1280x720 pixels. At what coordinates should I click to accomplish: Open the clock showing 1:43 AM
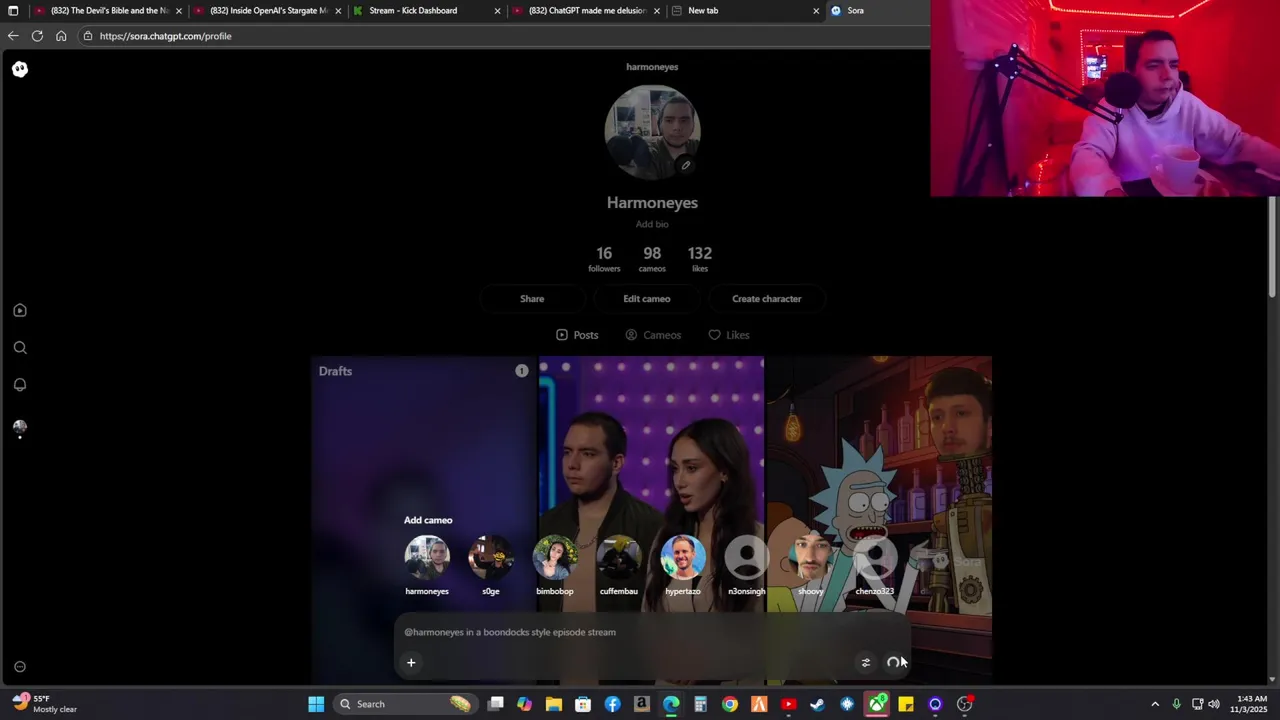pos(1248,704)
